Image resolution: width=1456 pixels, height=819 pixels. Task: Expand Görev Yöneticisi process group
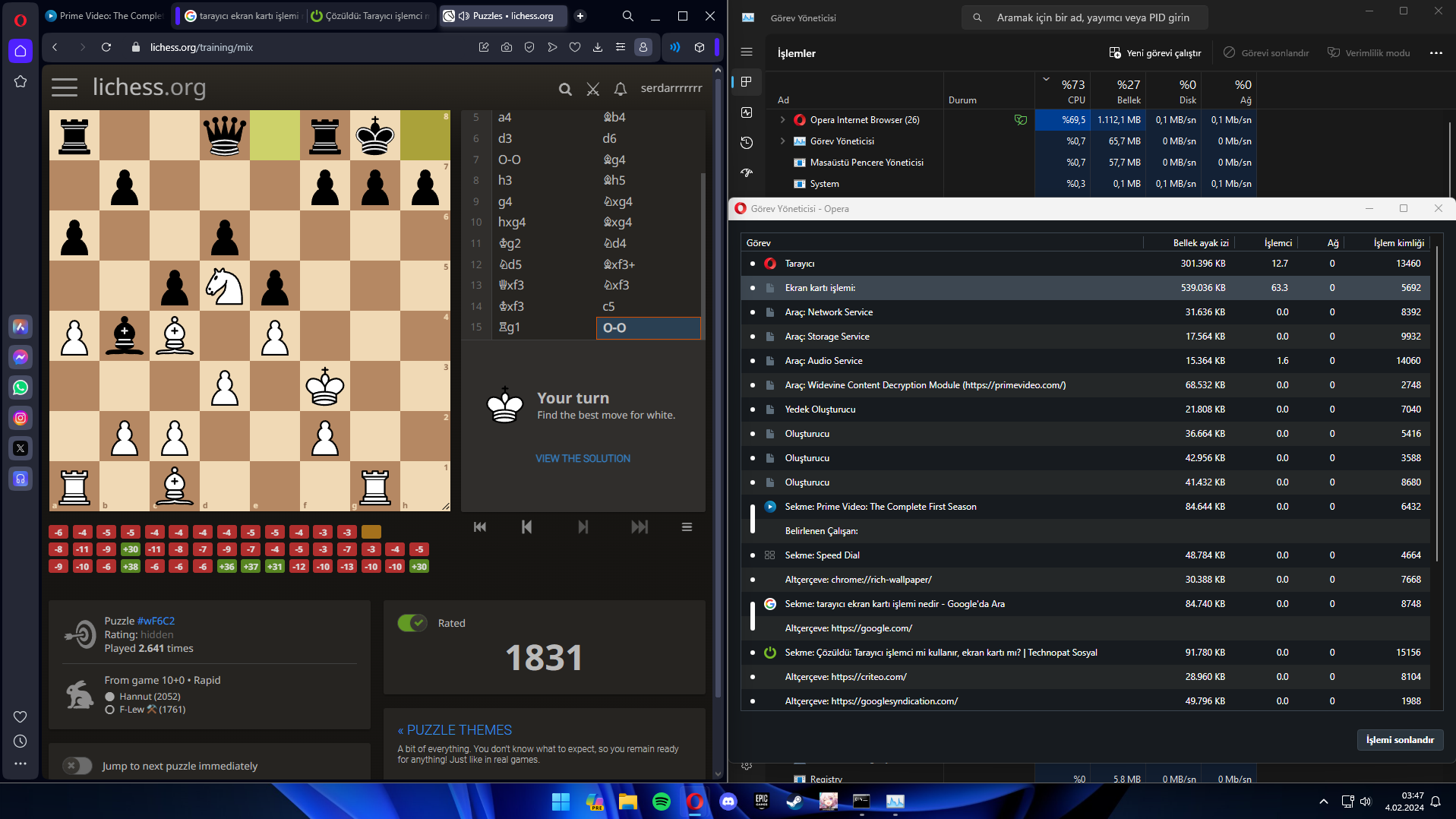[x=782, y=141]
